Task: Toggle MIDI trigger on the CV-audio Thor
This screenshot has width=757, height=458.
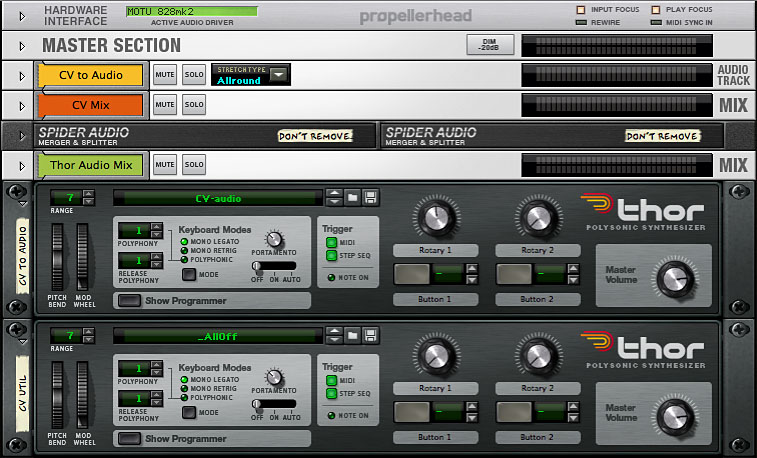Action: click(x=332, y=242)
